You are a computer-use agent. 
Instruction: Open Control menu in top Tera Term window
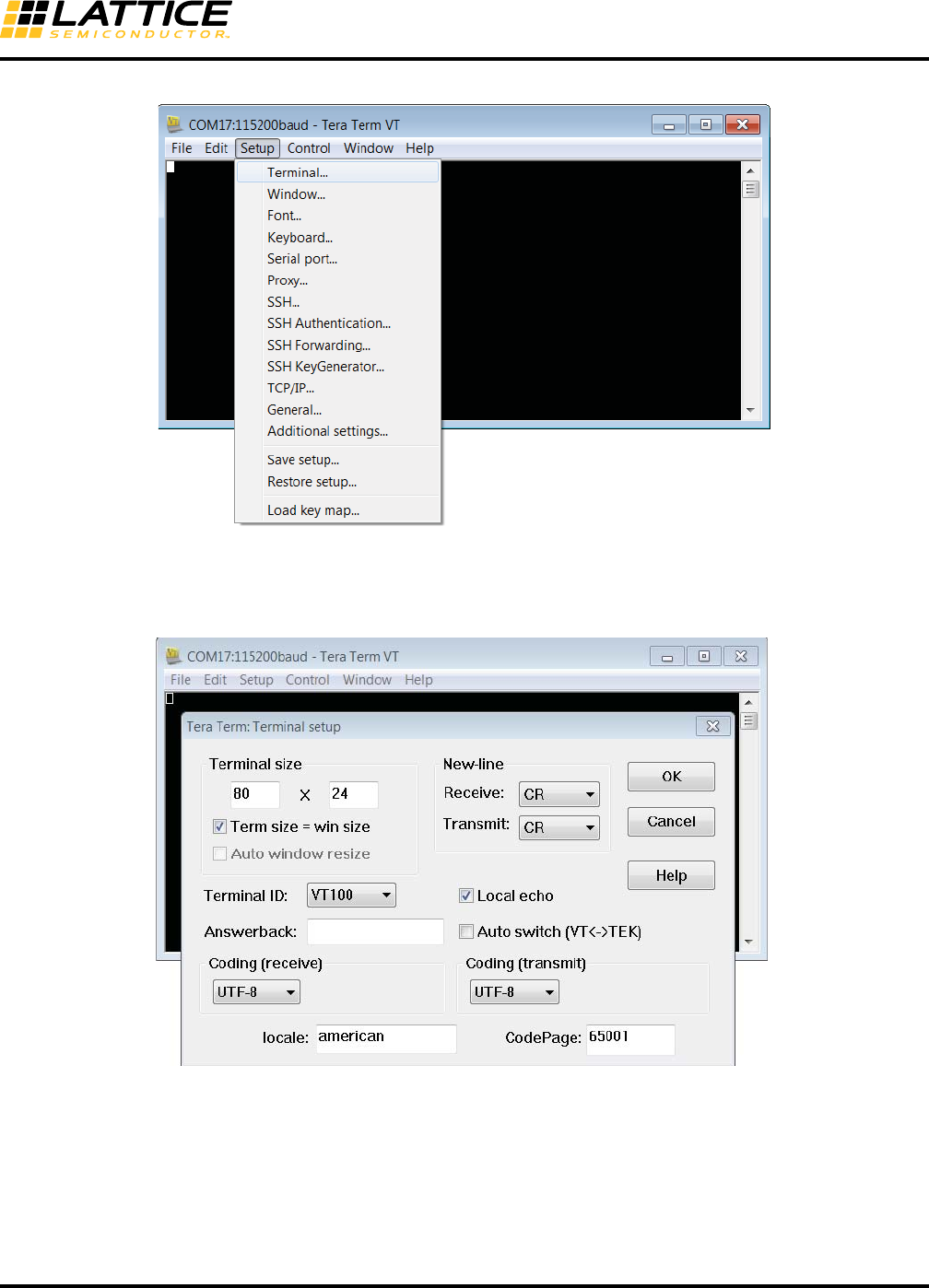click(x=309, y=148)
